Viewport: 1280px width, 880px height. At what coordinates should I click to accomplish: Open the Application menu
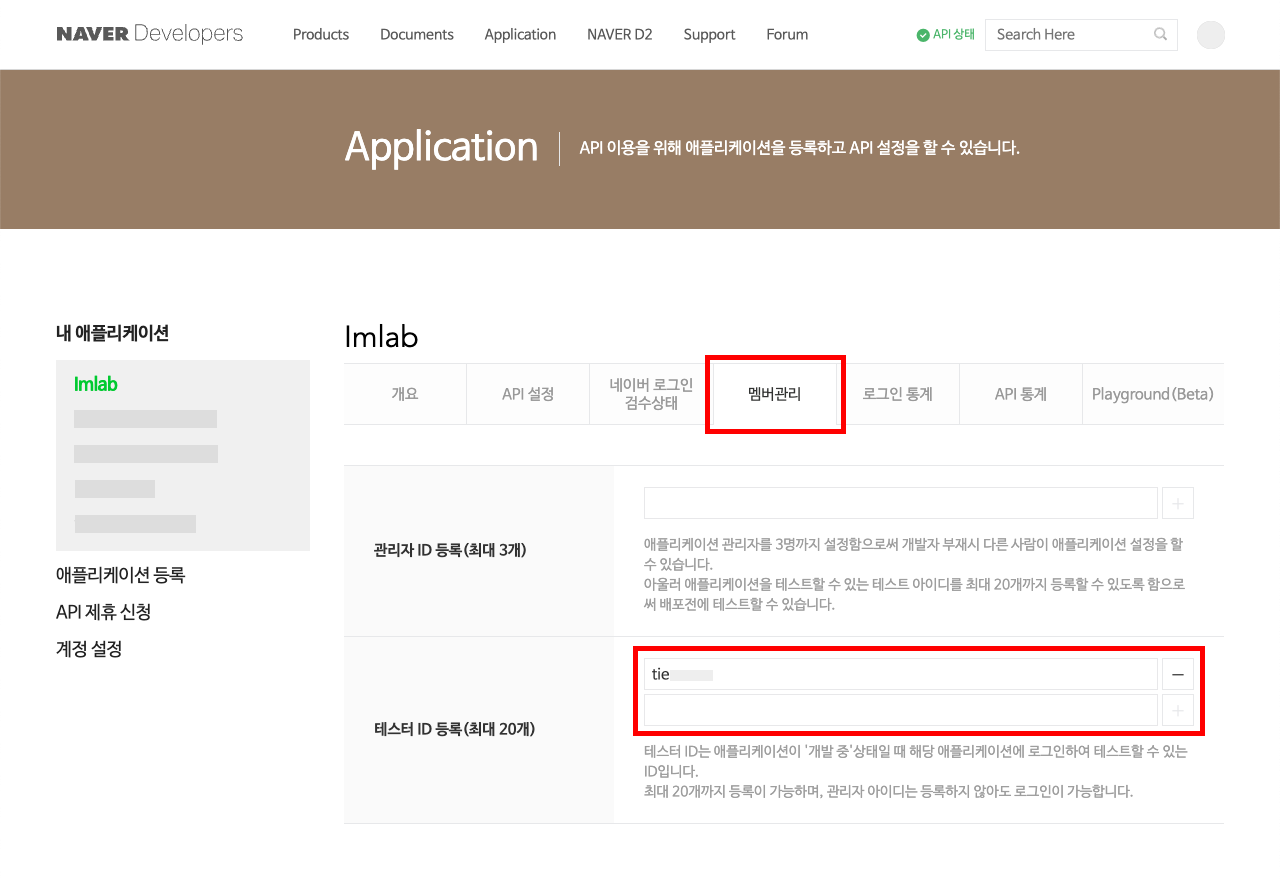pyautogui.click(x=520, y=34)
